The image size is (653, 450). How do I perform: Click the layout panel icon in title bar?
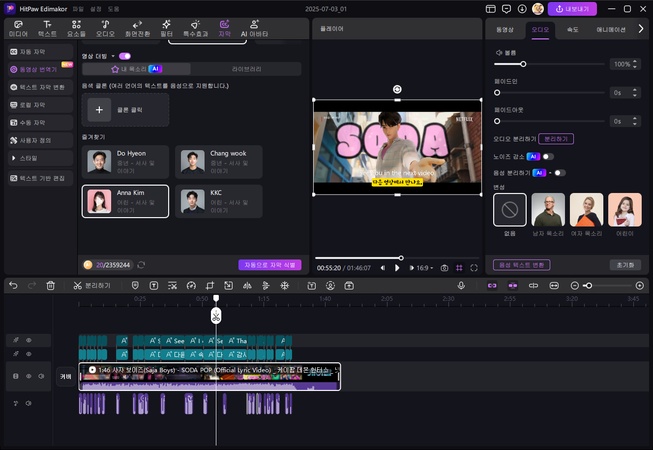pyautogui.click(x=491, y=9)
